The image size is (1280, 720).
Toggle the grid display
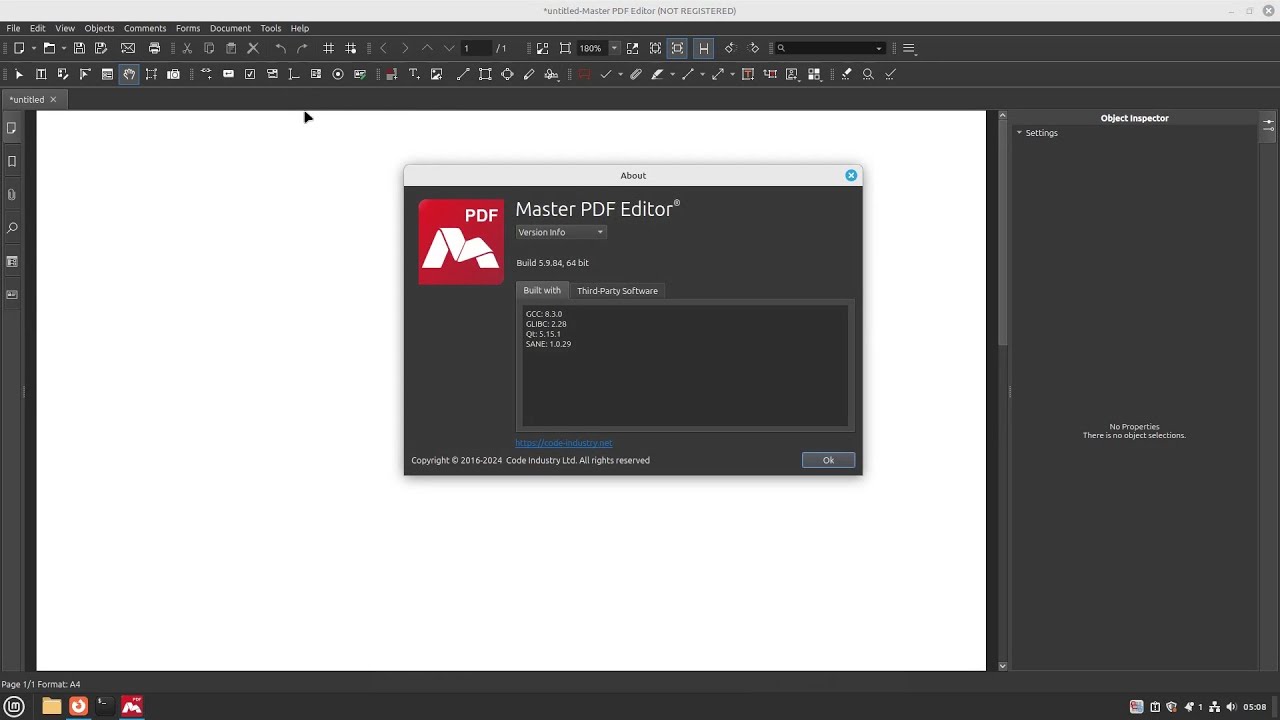coord(328,48)
